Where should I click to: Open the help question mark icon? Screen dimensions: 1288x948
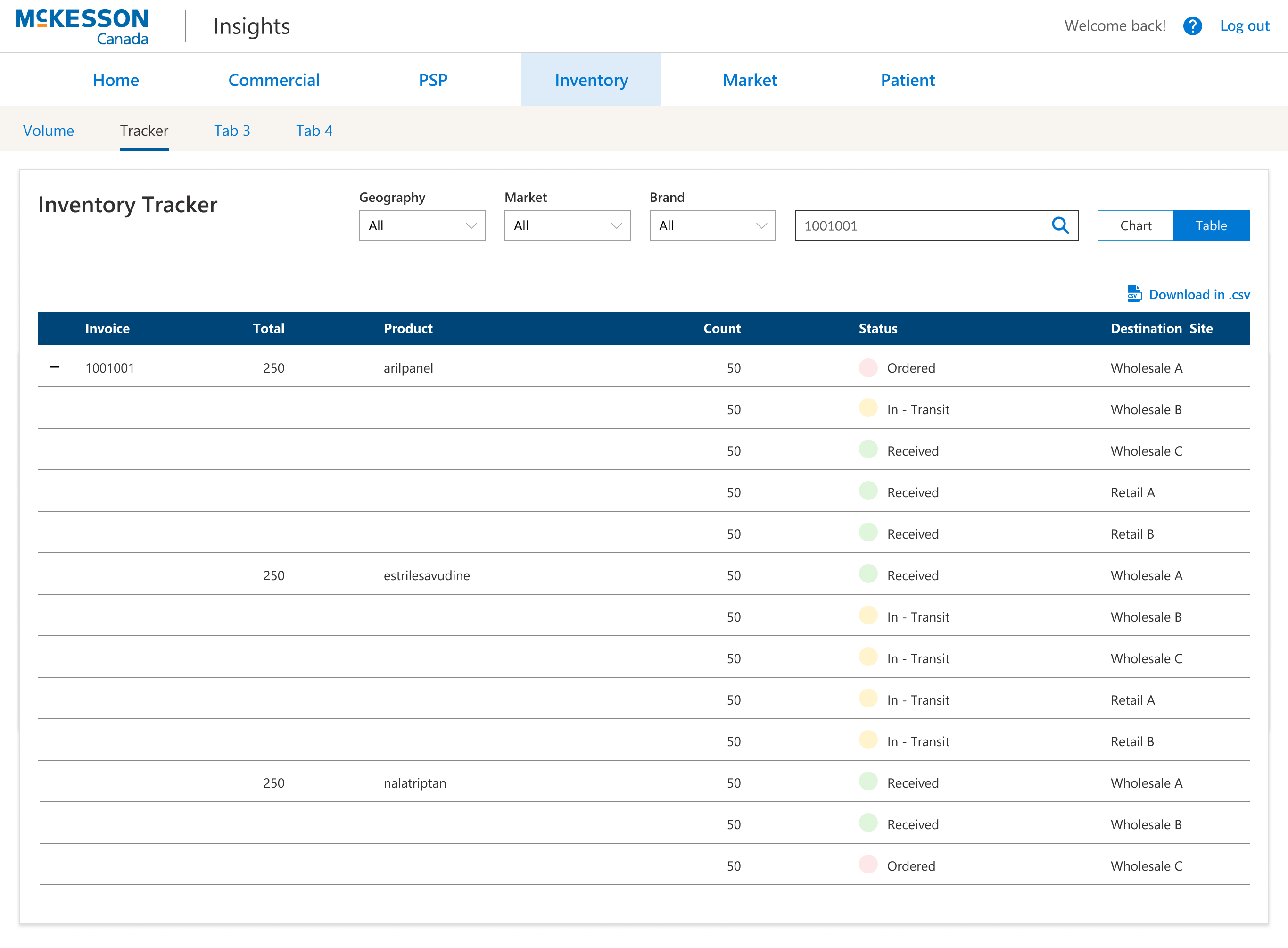[1192, 26]
